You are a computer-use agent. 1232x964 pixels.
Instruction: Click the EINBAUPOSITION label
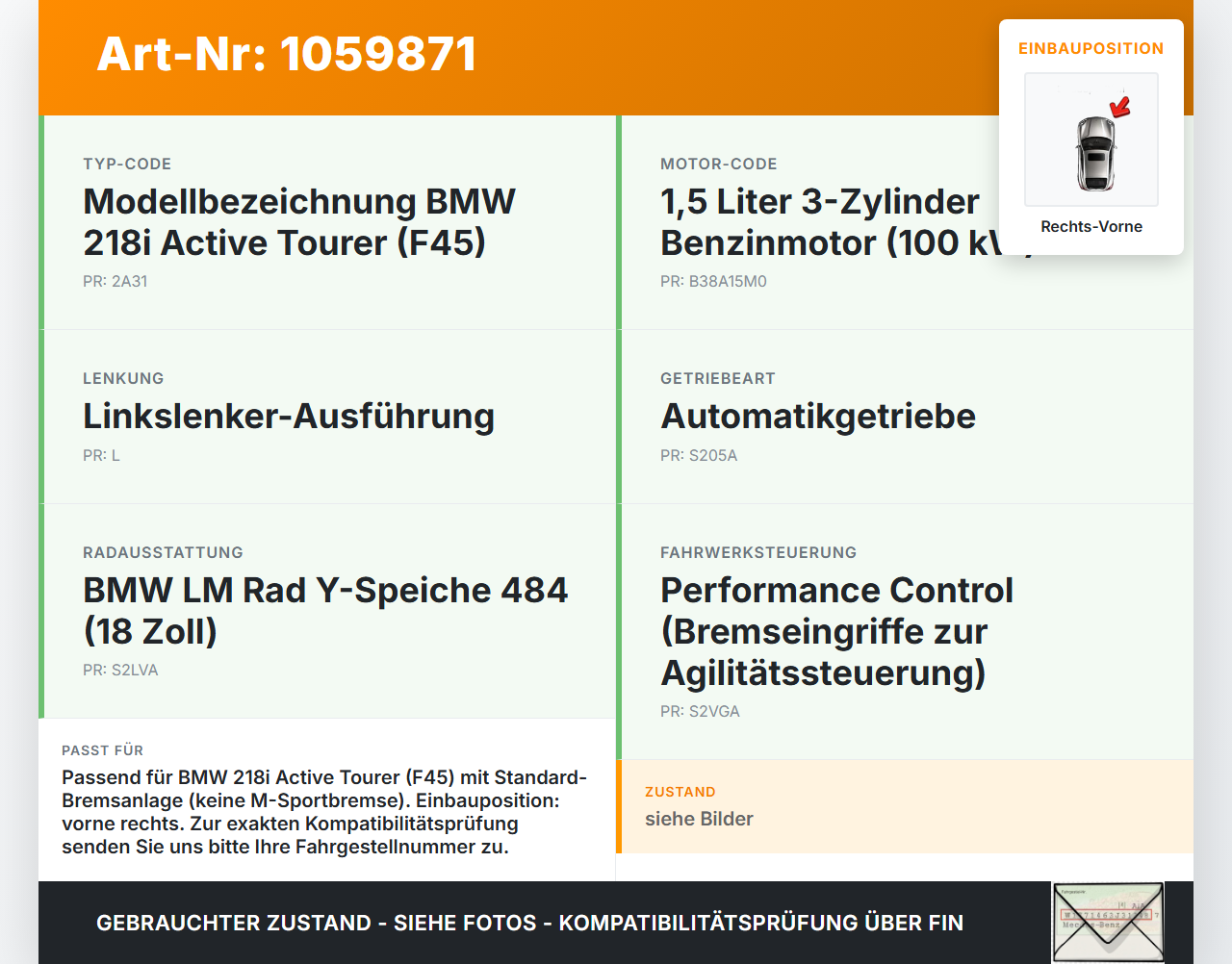[x=1091, y=48]
